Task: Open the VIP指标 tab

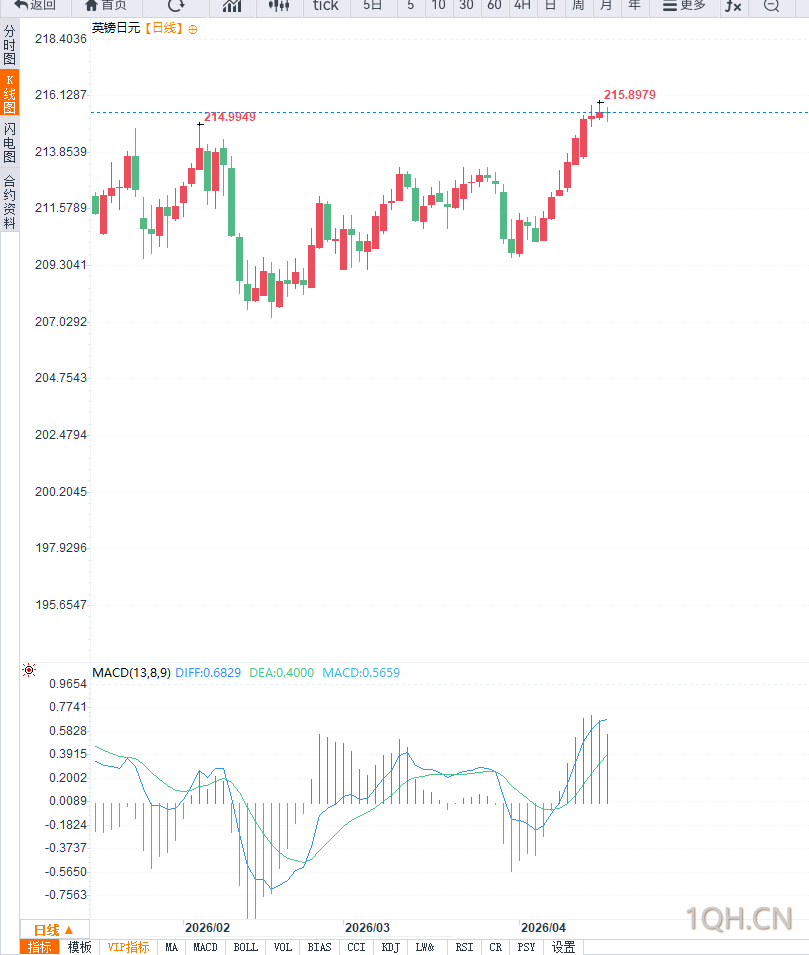Action: tap(128, 947)
